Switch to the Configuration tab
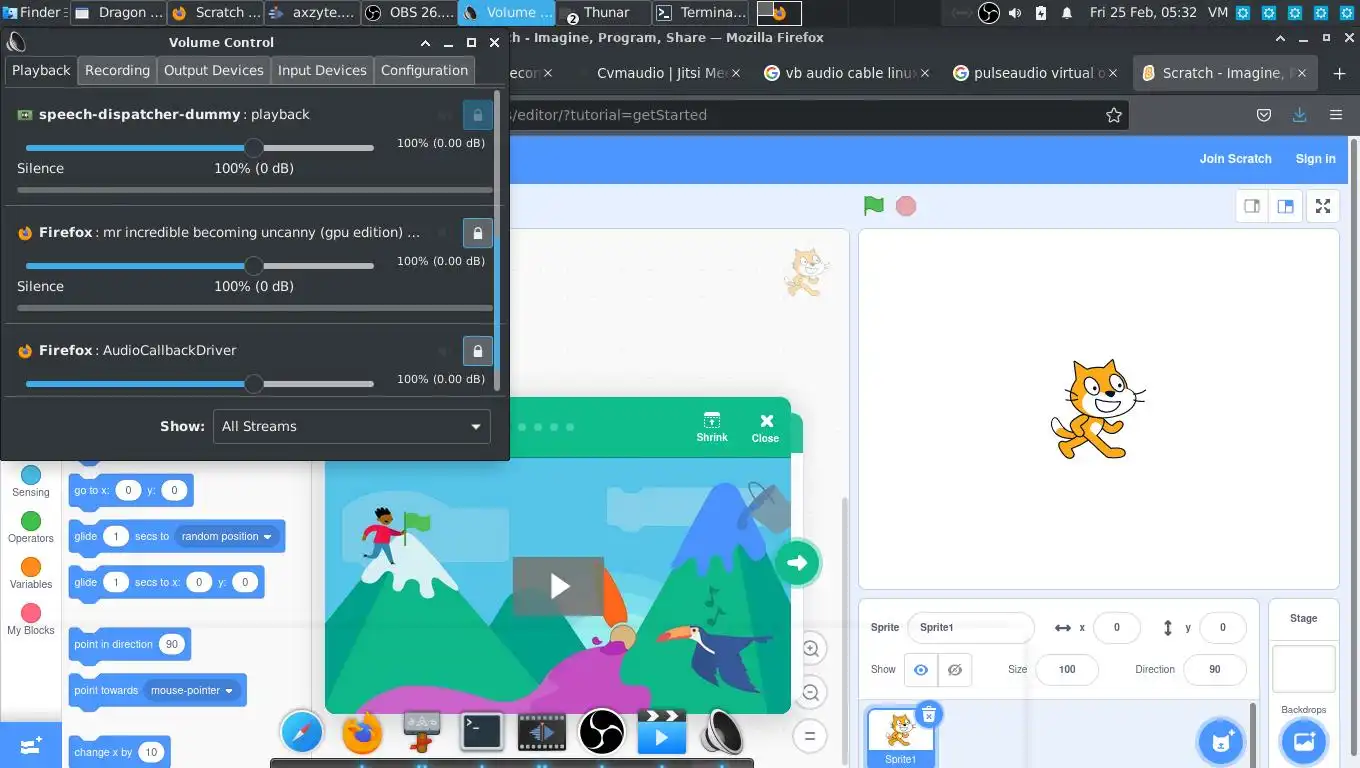Image resolution: width=1360 pixels, height=768 pixels. point(424,70)
